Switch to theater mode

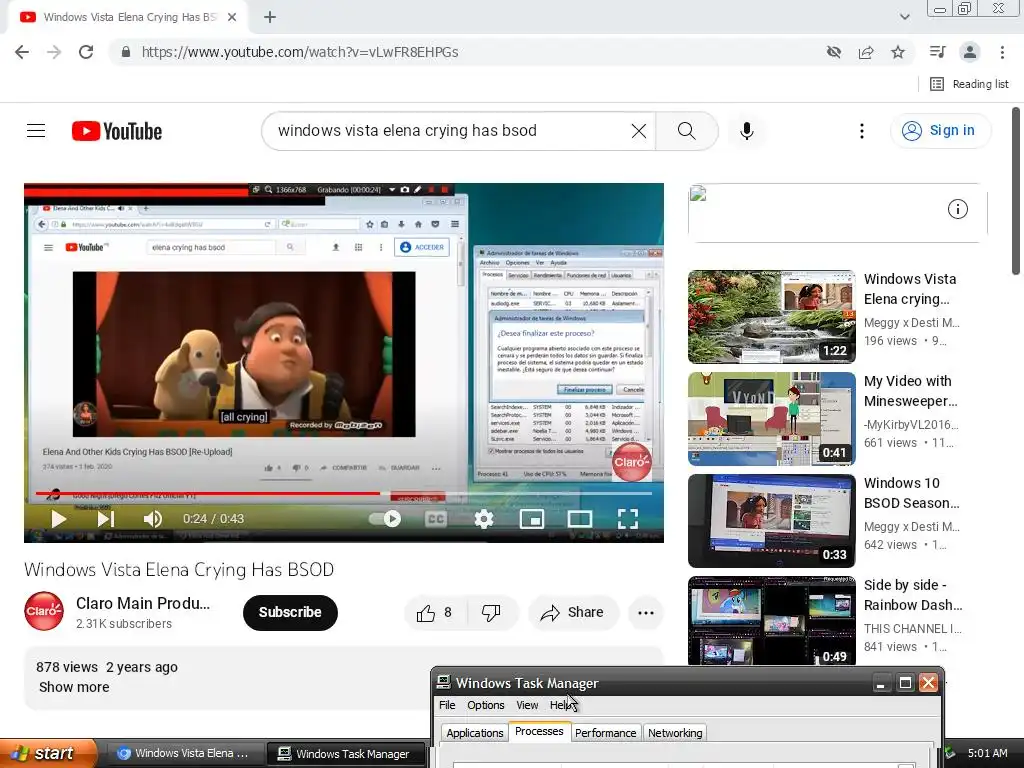click(x=580, y=519)
